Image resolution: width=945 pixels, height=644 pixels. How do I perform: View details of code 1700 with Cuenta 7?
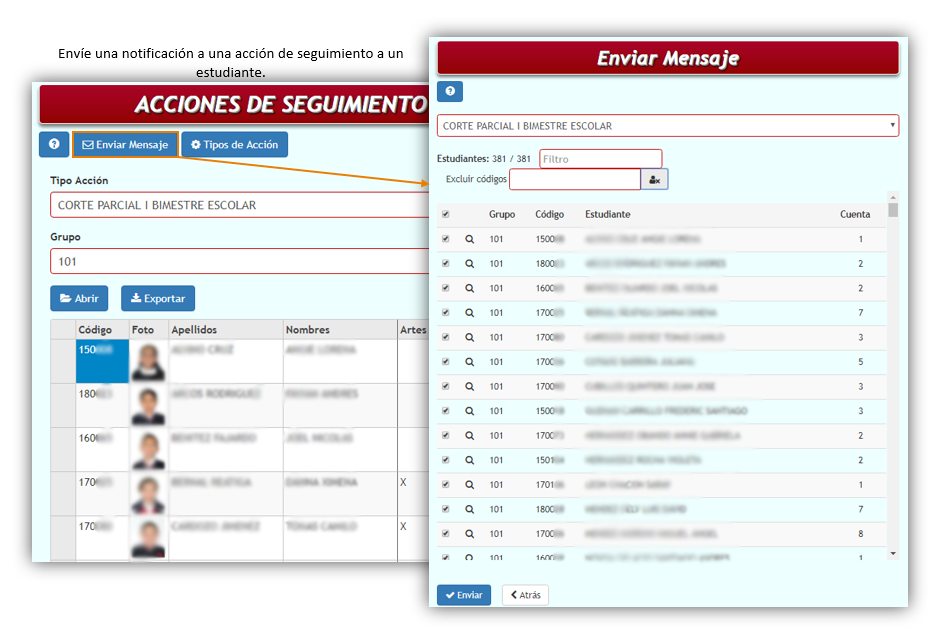coord(469,313)
